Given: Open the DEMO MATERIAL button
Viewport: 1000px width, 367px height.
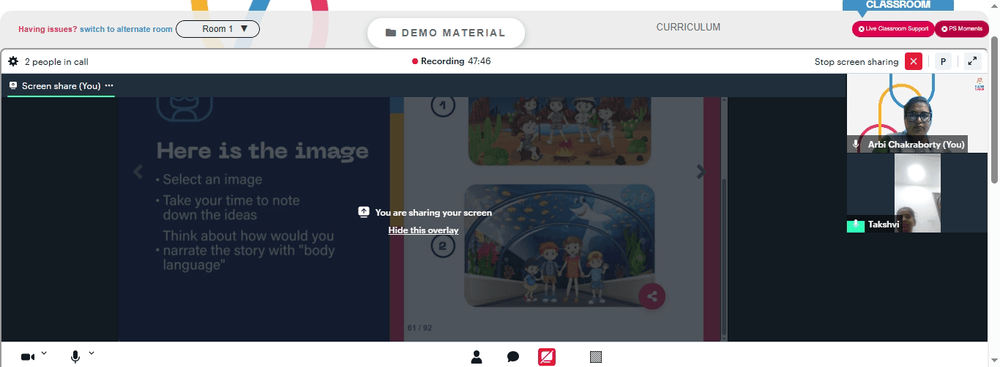Looking at the screenshot, I should pos(446,33).
